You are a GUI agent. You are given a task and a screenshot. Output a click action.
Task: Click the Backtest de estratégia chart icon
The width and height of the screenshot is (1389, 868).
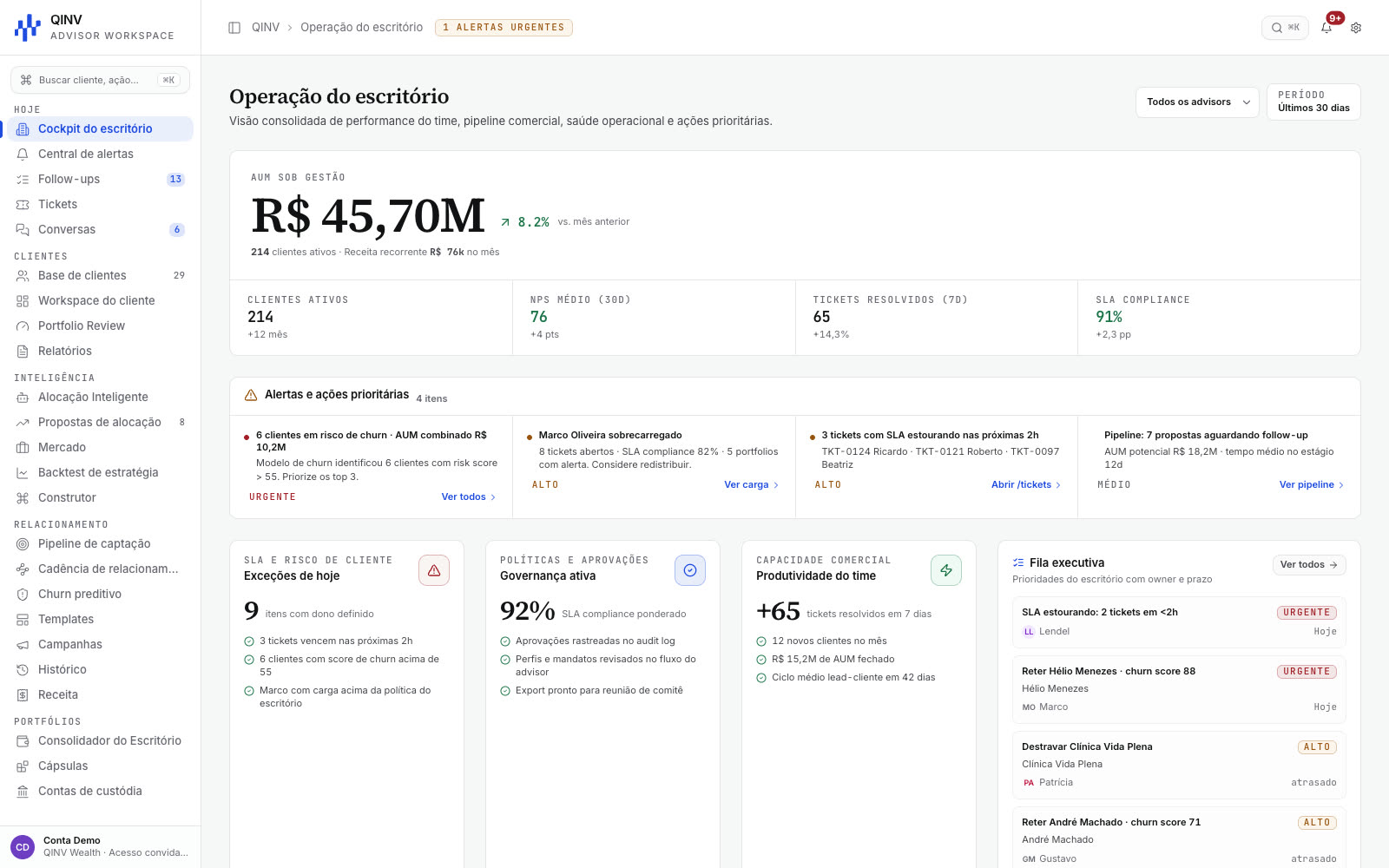pos(23,473)
